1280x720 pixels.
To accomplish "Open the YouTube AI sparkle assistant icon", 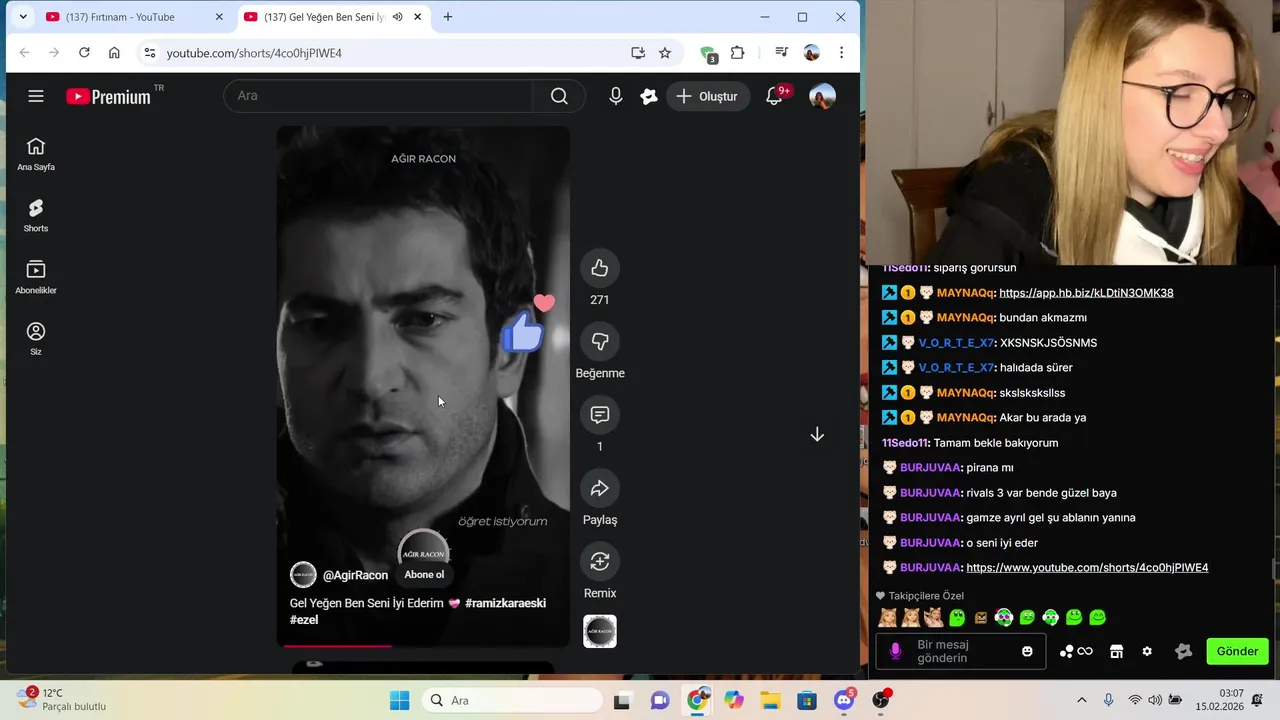I will 649,96.
